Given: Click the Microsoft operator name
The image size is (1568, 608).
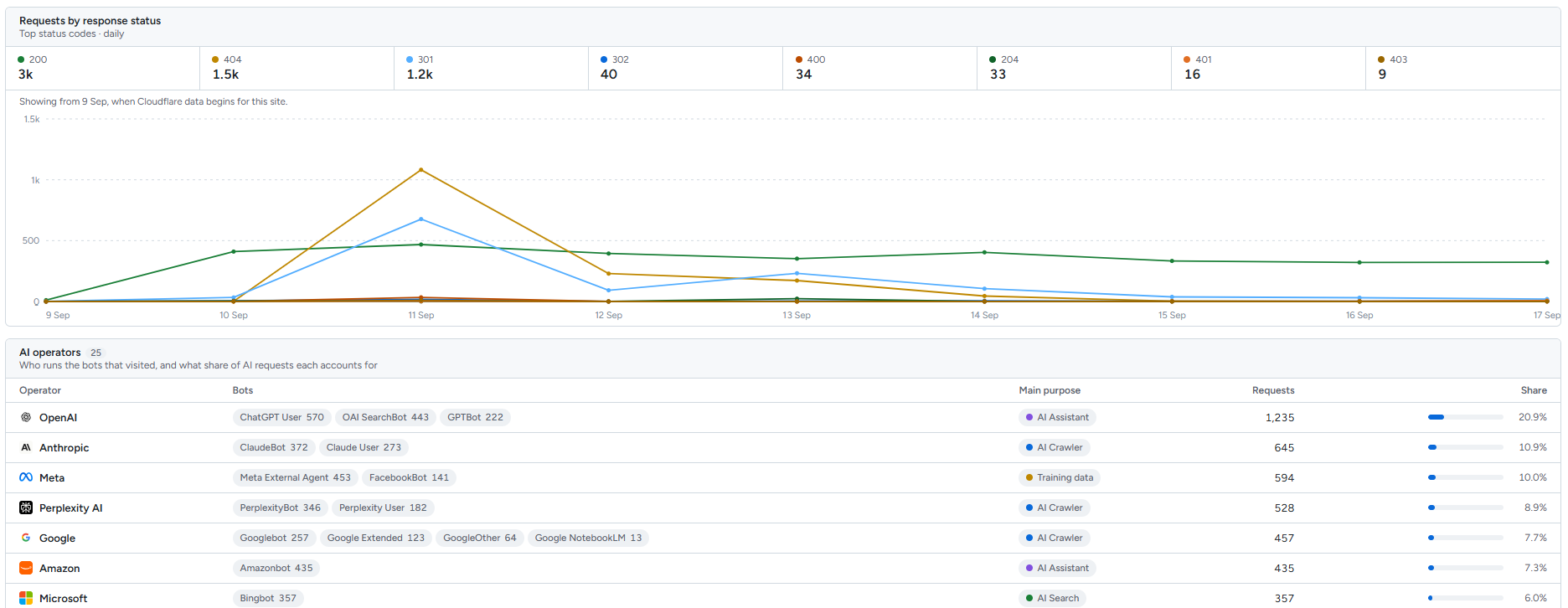Looking at the screenshot, I should point(63,598).
